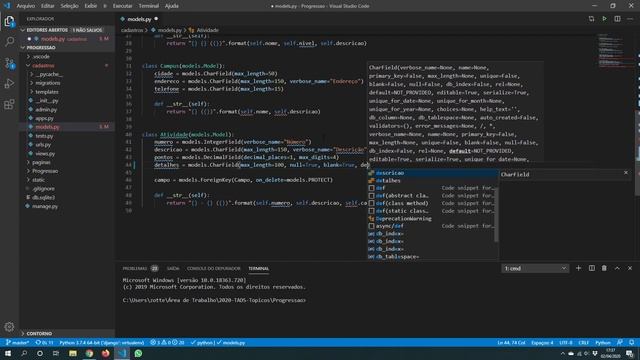Open Chrome from the taskbar
640x360 pixels.
tap(89, 353)
